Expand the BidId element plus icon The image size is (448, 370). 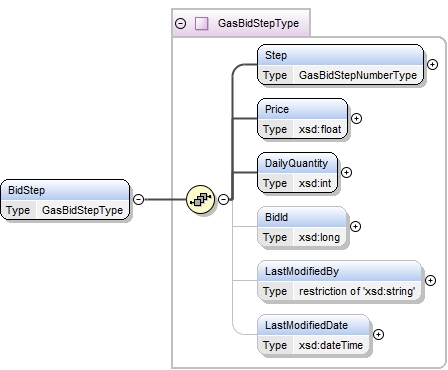coord(355,226)
